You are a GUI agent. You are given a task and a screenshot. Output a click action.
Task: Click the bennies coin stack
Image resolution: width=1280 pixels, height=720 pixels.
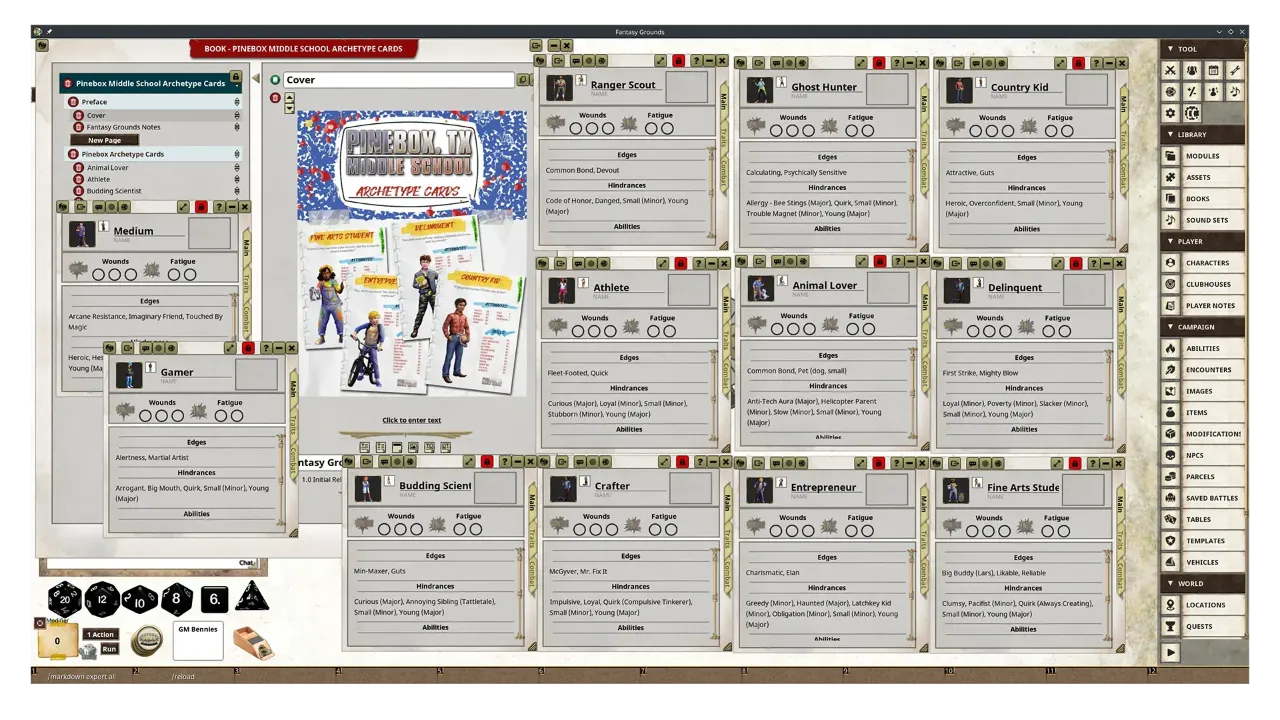point(148,640)
